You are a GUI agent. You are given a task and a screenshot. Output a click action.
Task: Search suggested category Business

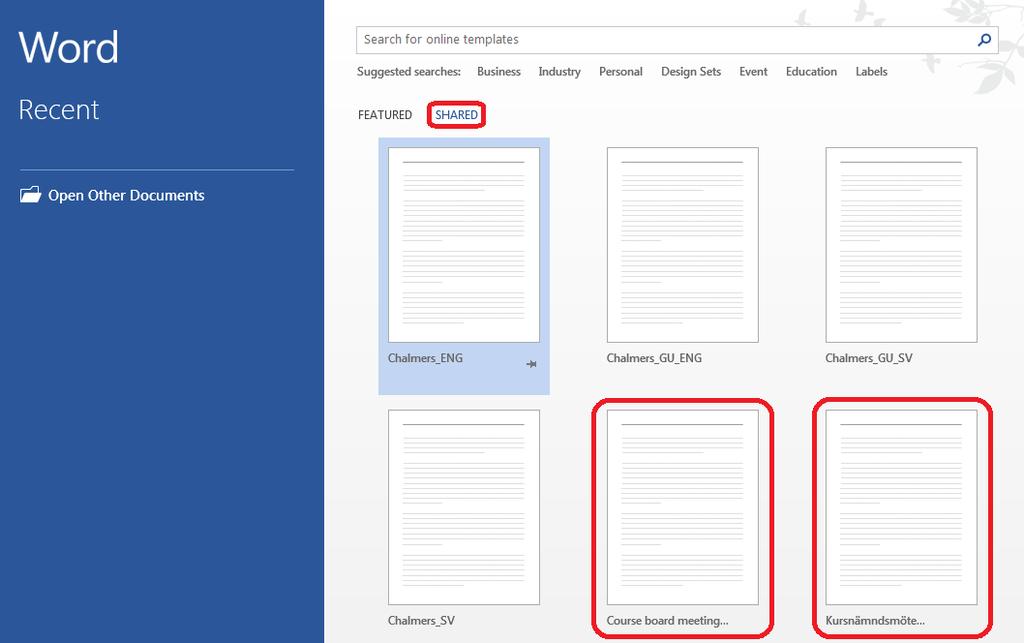point(499,72)
